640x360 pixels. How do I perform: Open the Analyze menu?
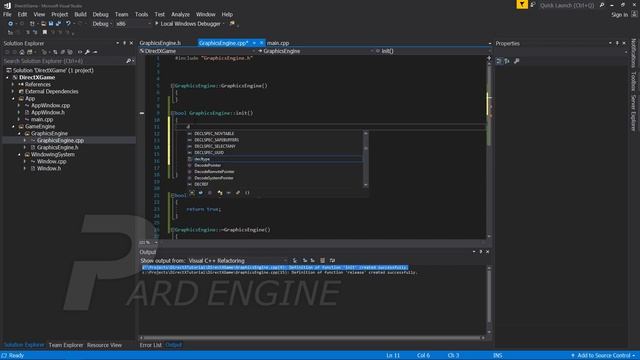pos(180,14)
